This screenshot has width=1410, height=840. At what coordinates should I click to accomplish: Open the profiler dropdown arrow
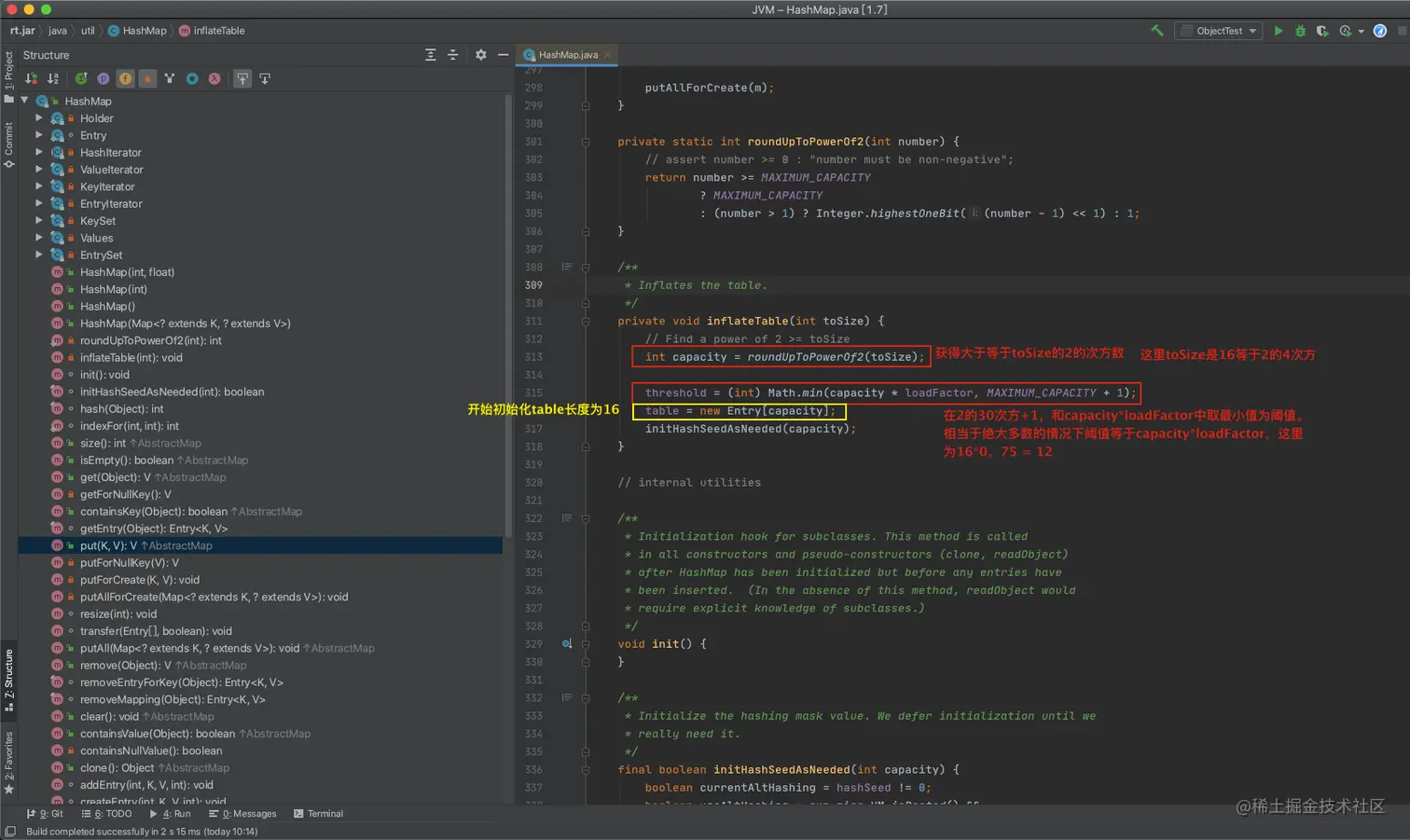click(x=1361, y=31)
